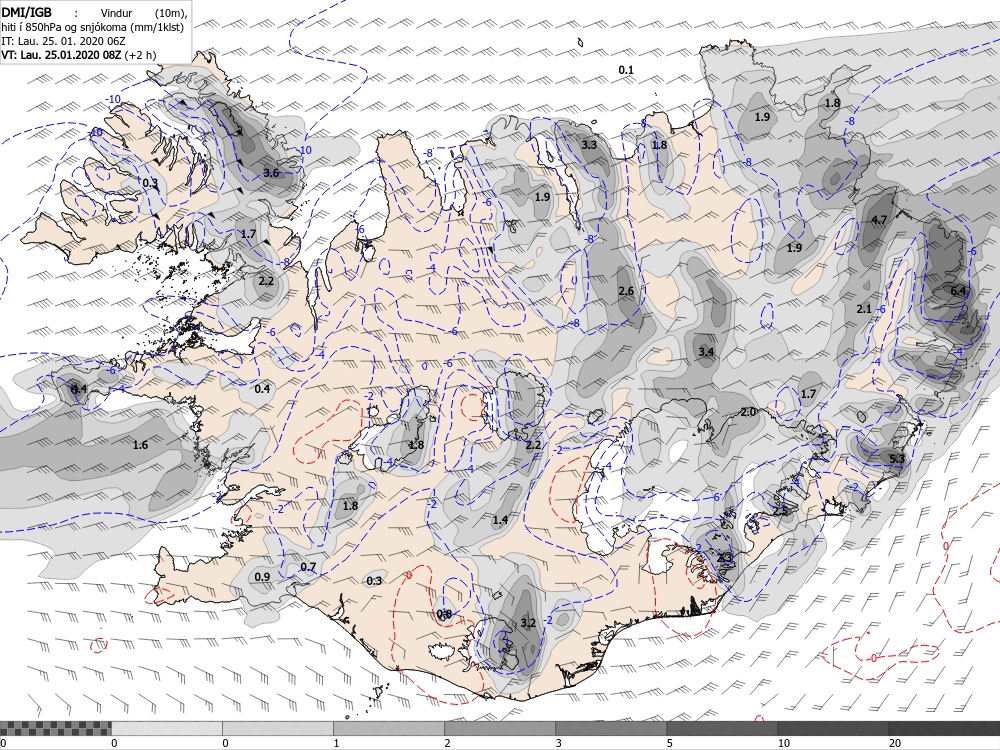
Task: Select the 3.3 snowfall value
Action: pyautogui.click(x=589, y=145)
